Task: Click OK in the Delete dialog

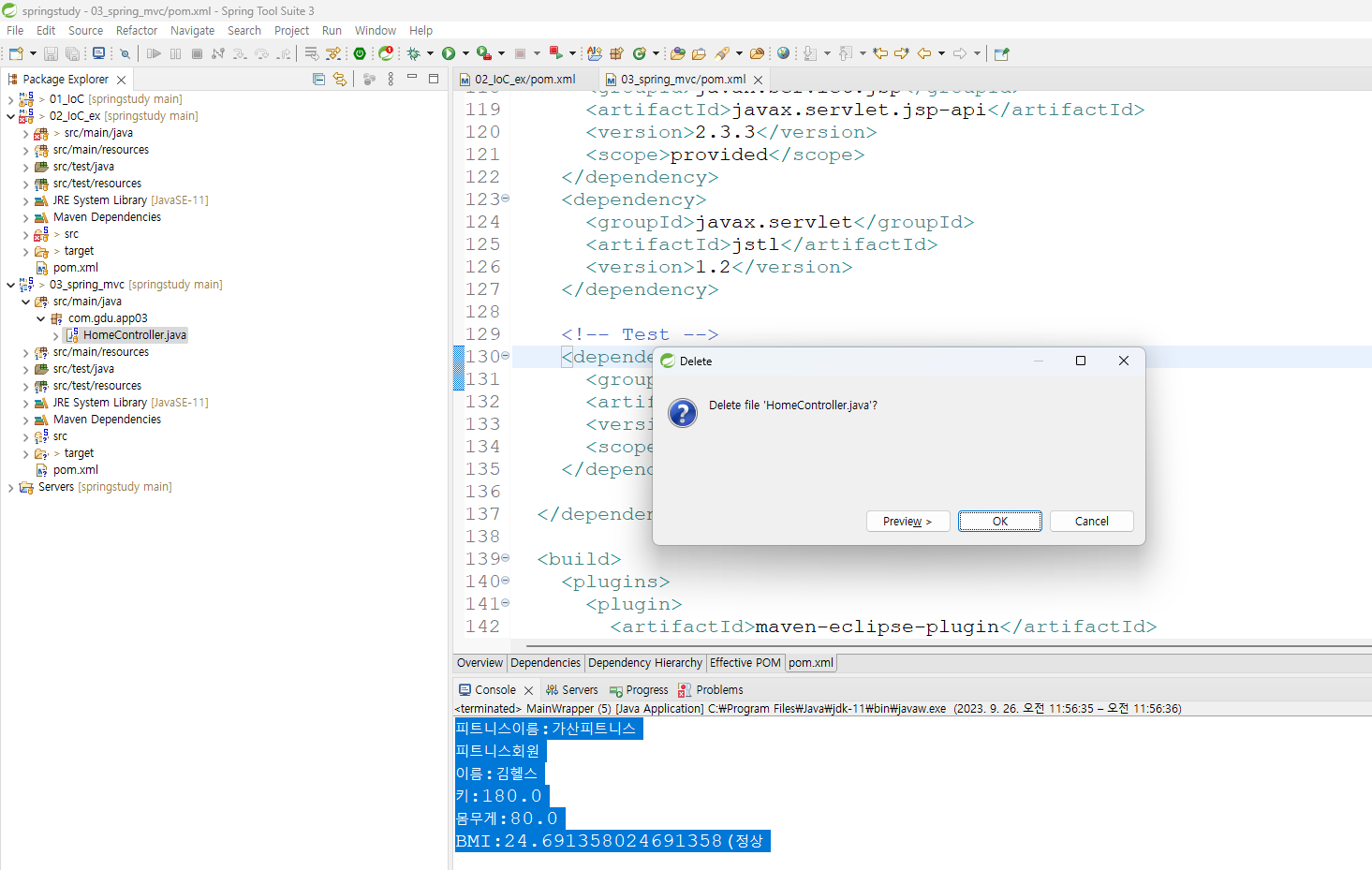Action: tap(1000, 522)
